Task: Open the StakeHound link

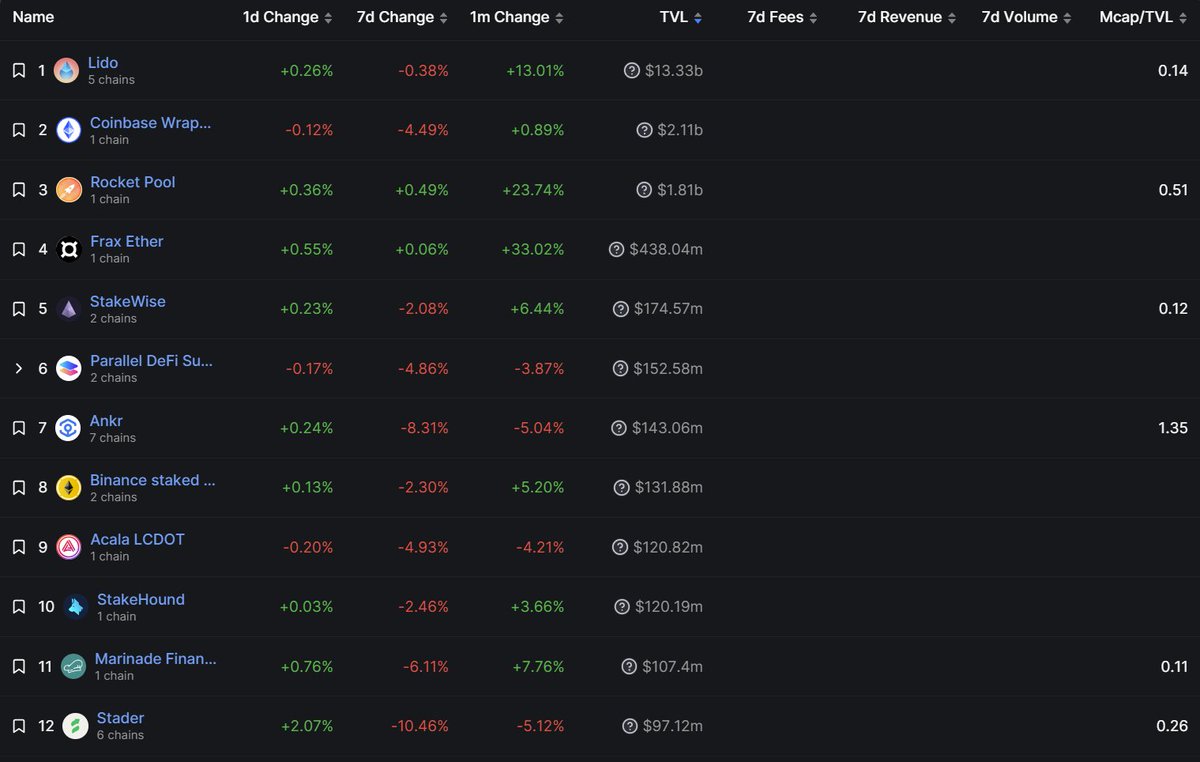Action: (x=141, y=599)
